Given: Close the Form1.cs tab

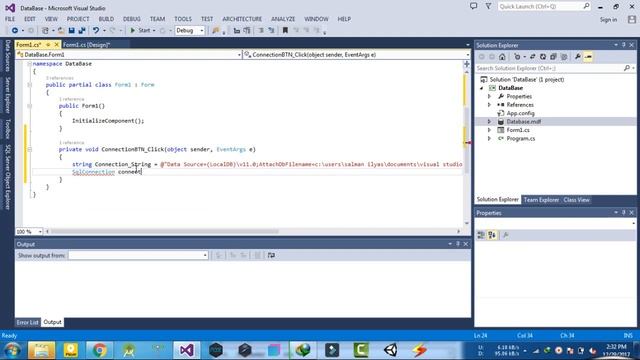Looking at the screenshot, I should click(56, 44).
